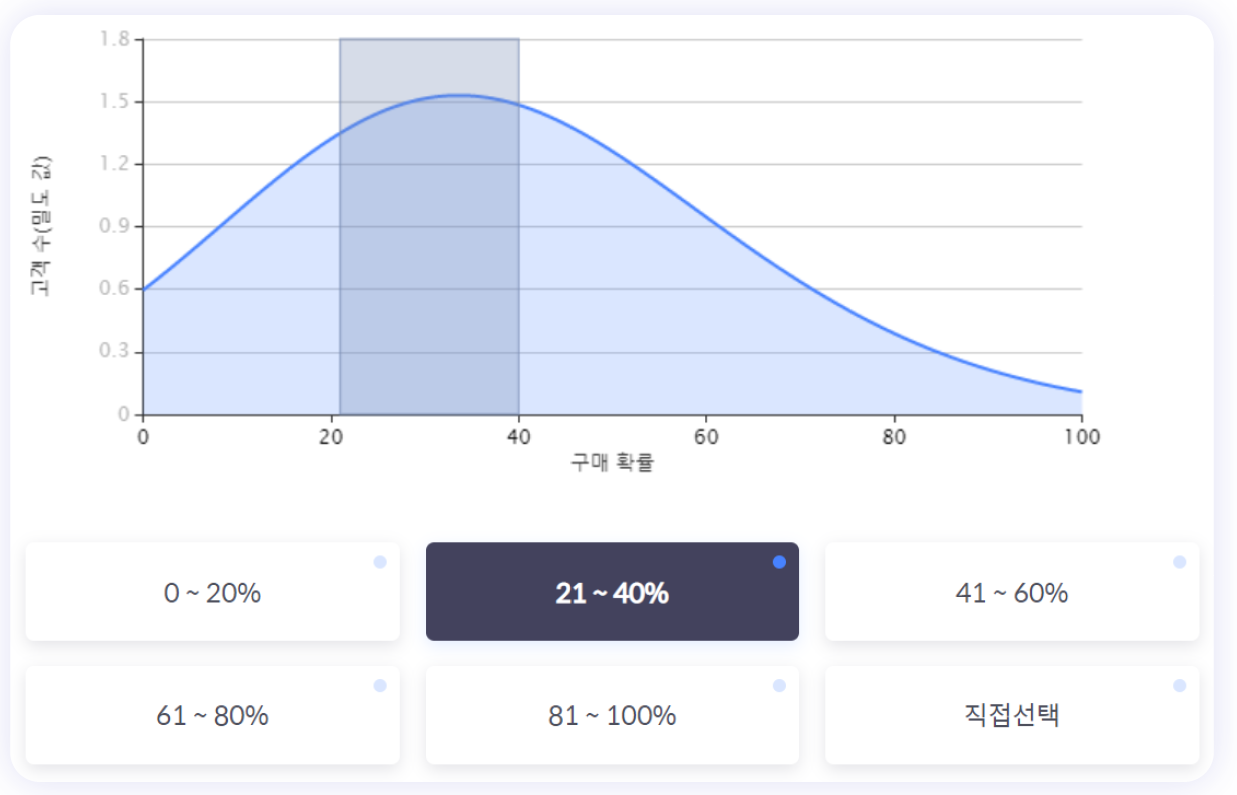Click the active blue dot on 21 ~ 40%
Image resolution: width=1237 pixels, height=795 pixels.
pos(780,562)
